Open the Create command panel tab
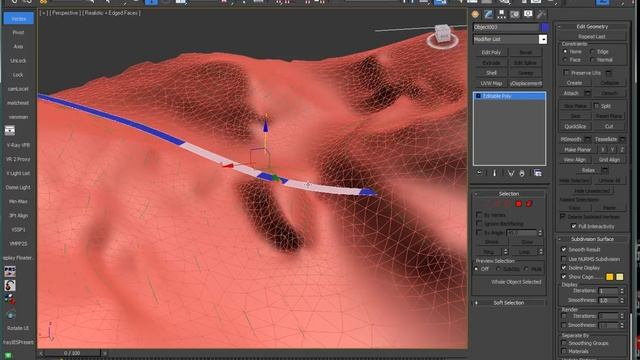 (475, 14)
